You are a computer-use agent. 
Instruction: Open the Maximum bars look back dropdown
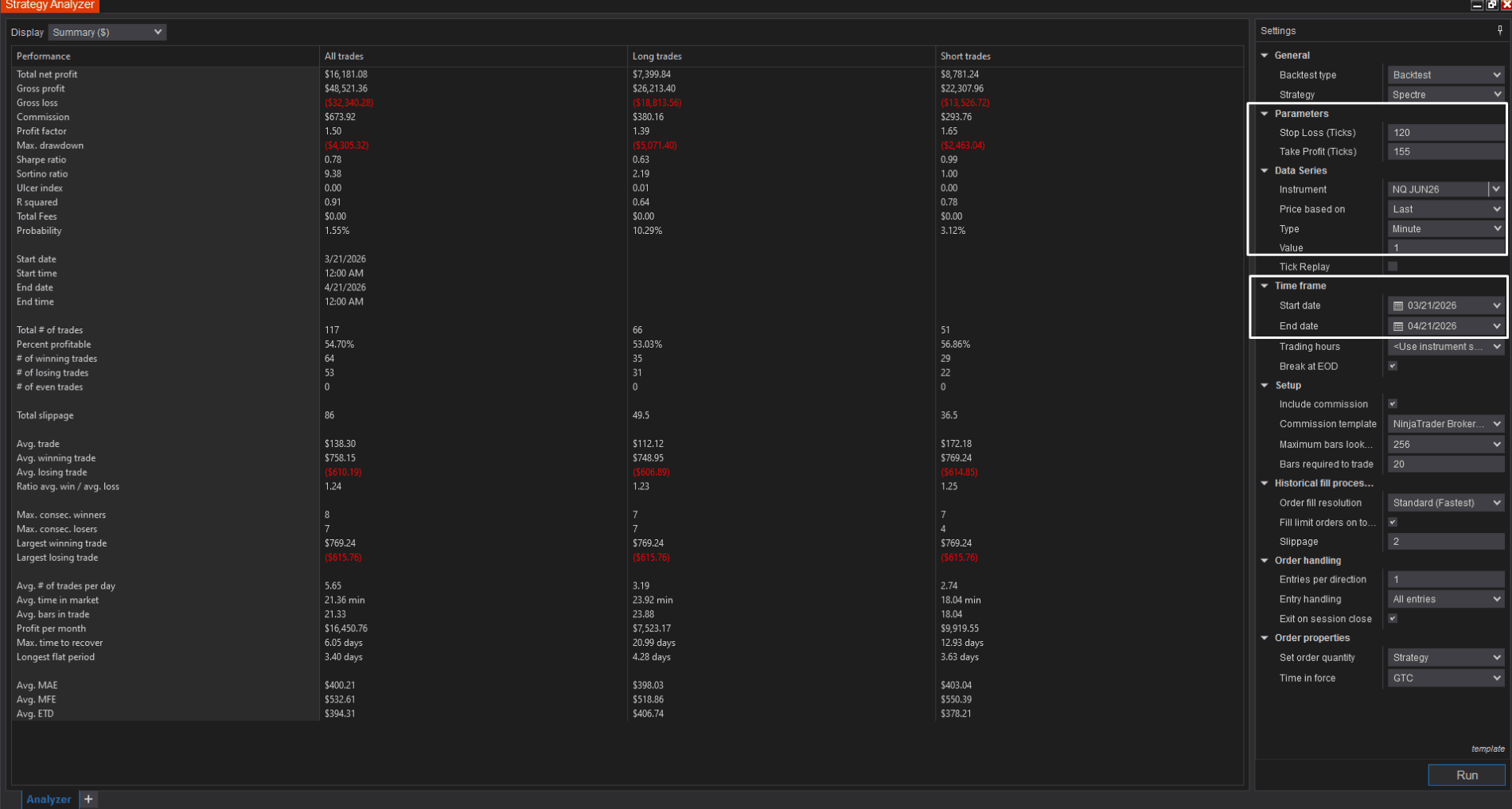[x=1446, y=445]
